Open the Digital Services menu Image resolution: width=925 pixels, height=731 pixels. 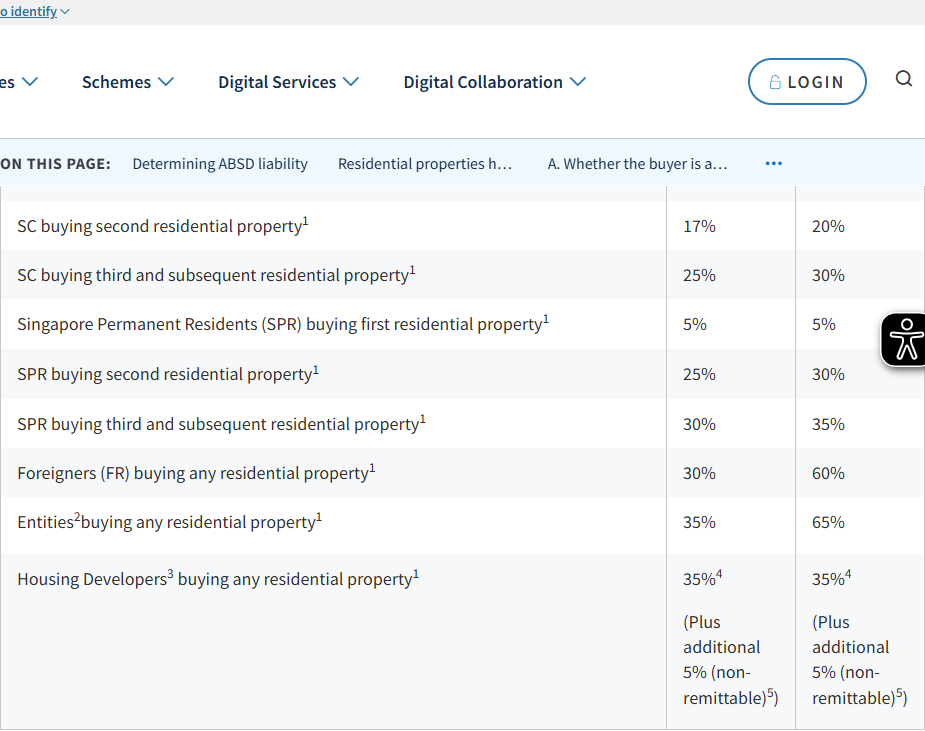pos(277,82)
